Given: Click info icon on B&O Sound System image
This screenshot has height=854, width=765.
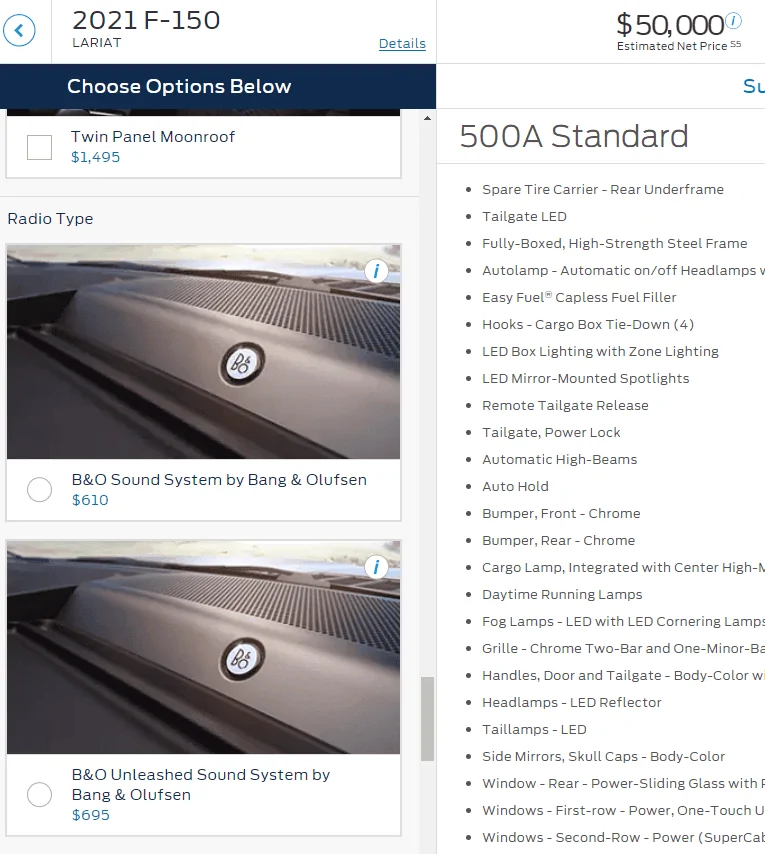Looking at the screenshot, I should pos(376,271).
